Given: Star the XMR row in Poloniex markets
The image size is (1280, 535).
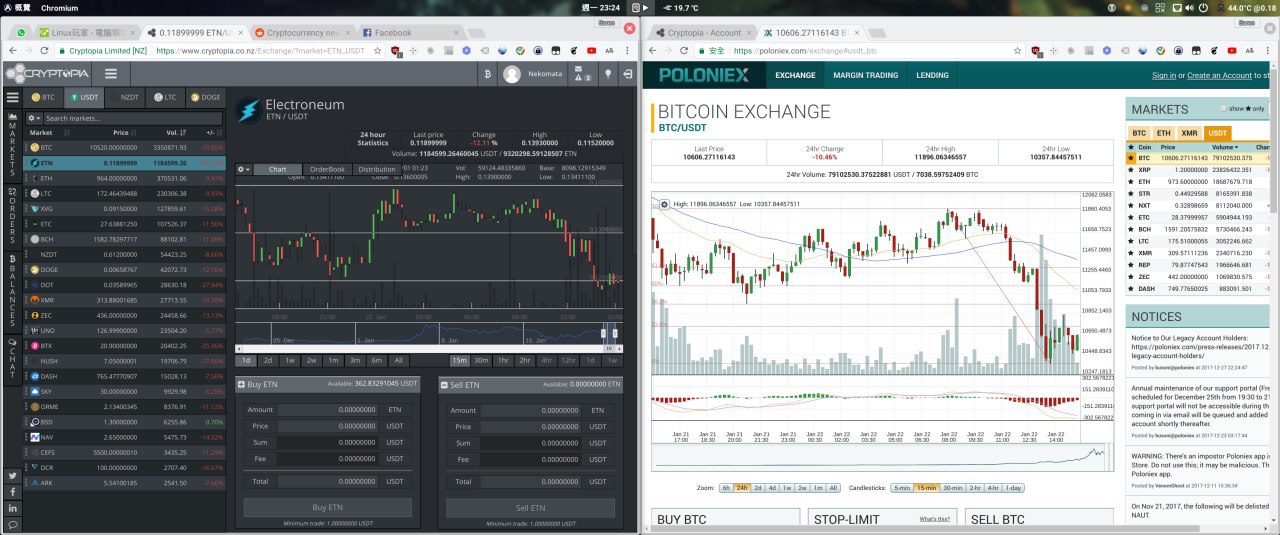Looking at the screenshot, I should coord(1131,253).
